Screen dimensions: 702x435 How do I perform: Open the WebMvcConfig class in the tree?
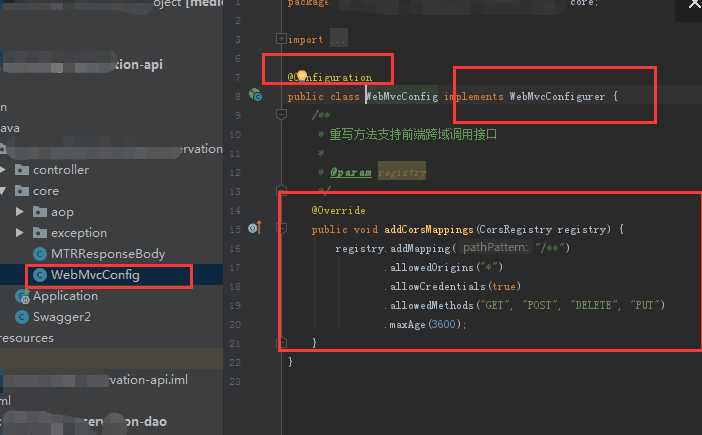tap(95, 275)
